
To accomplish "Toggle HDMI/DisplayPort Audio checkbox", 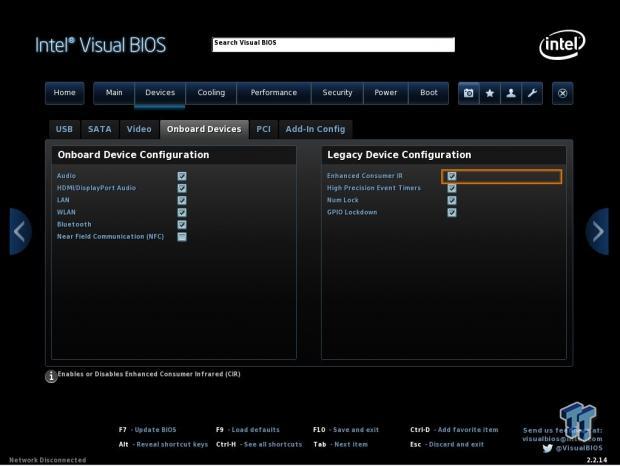I will point(182,188).
